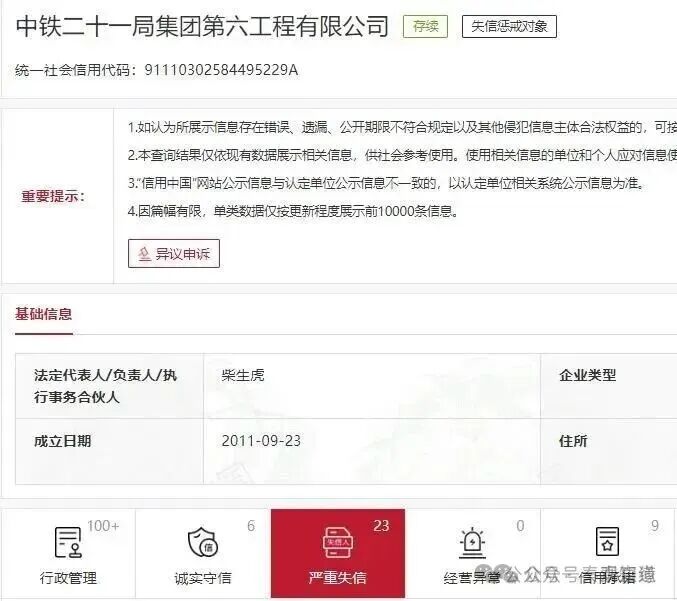This screenshot has width=677, height=601.
Task: Click the legal representative name 柴生虎
Action: pyautogui.click(x=243, y=375)
